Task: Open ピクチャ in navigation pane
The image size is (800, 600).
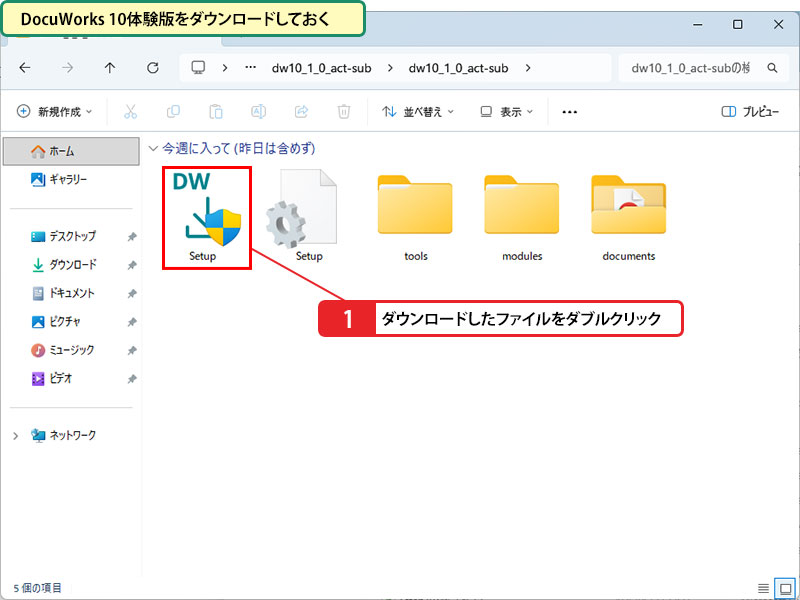Action: point(56,322)
